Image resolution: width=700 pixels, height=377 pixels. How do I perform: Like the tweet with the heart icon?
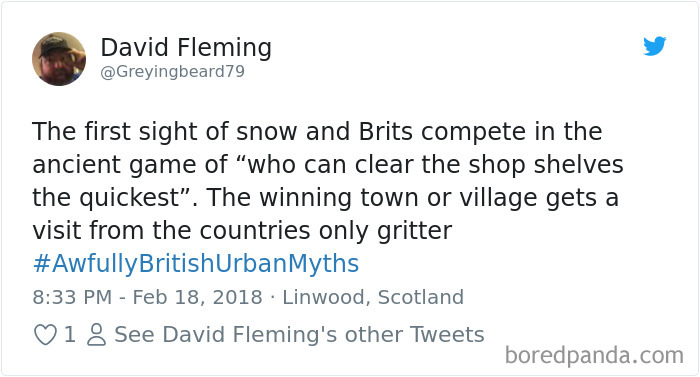(x=45, y=335)
